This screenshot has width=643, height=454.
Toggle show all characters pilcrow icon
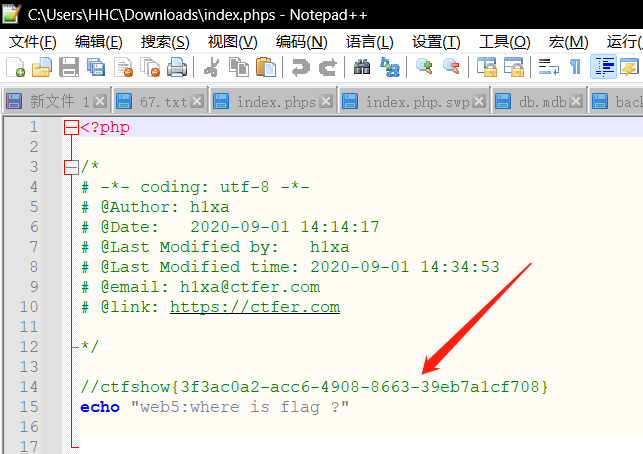[x=575, y=67]
